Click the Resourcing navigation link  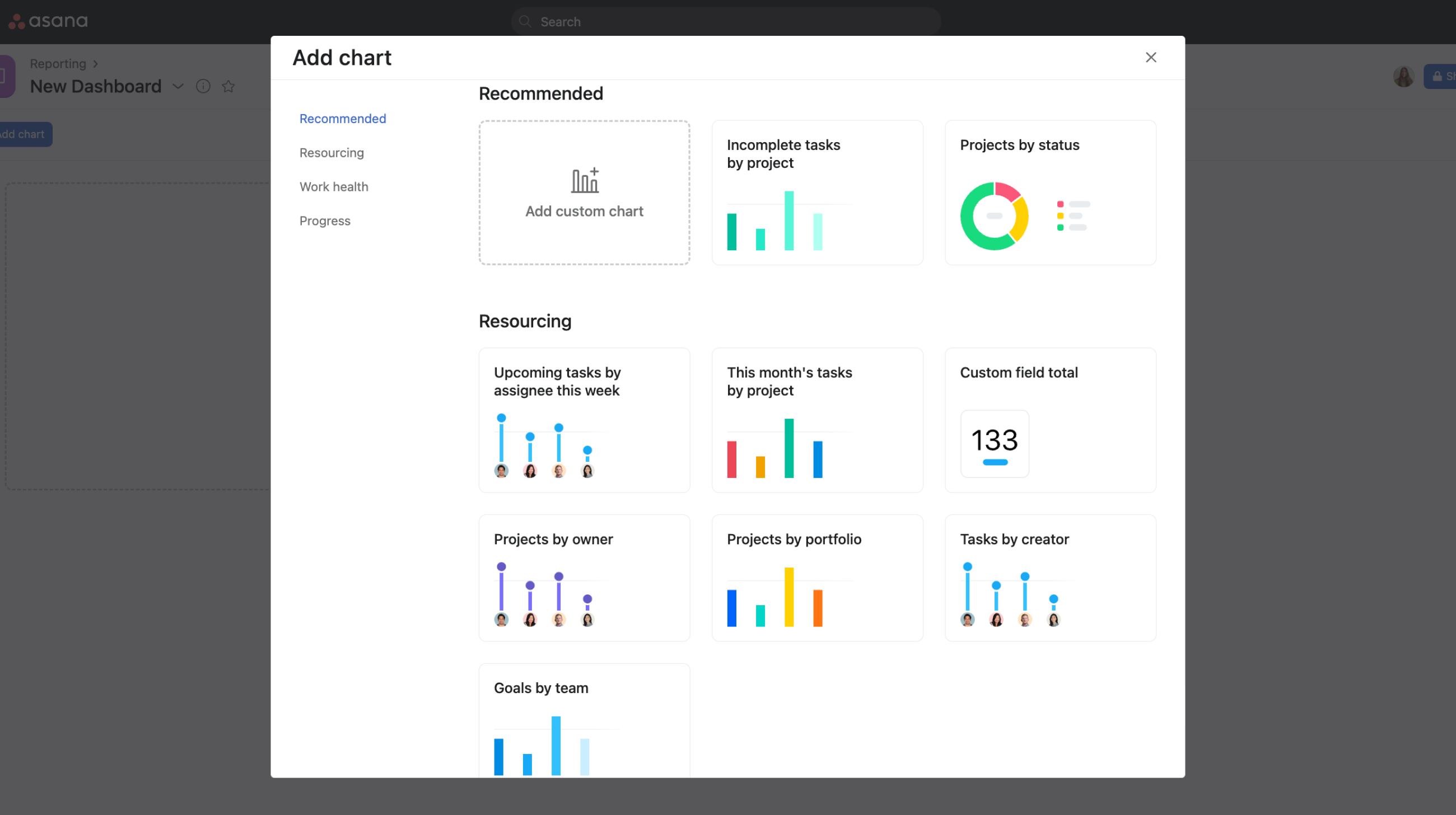click(x=332, y=152)
